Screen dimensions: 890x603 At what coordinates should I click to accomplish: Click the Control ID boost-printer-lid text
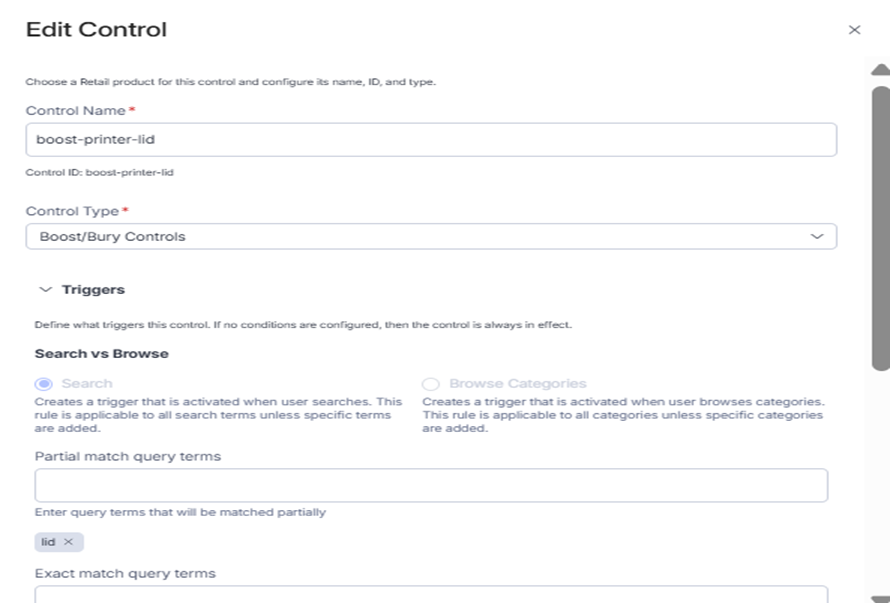point(100,173)
